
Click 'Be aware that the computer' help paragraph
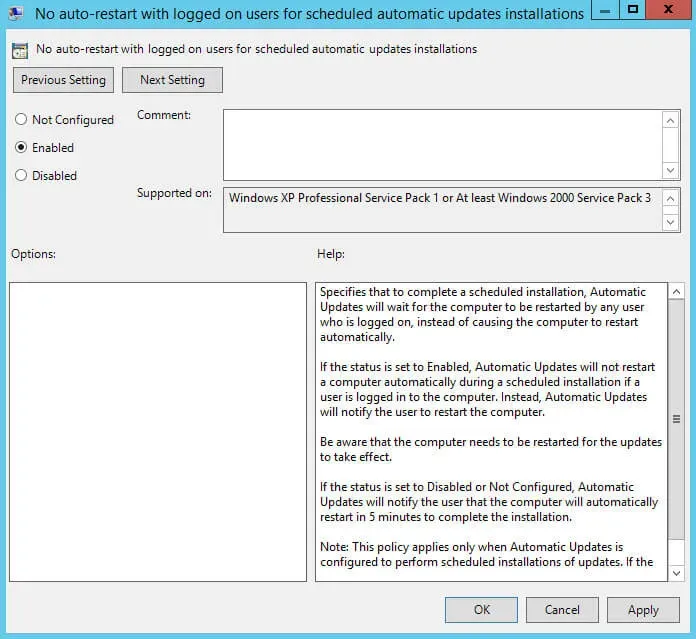click(491, 449)
